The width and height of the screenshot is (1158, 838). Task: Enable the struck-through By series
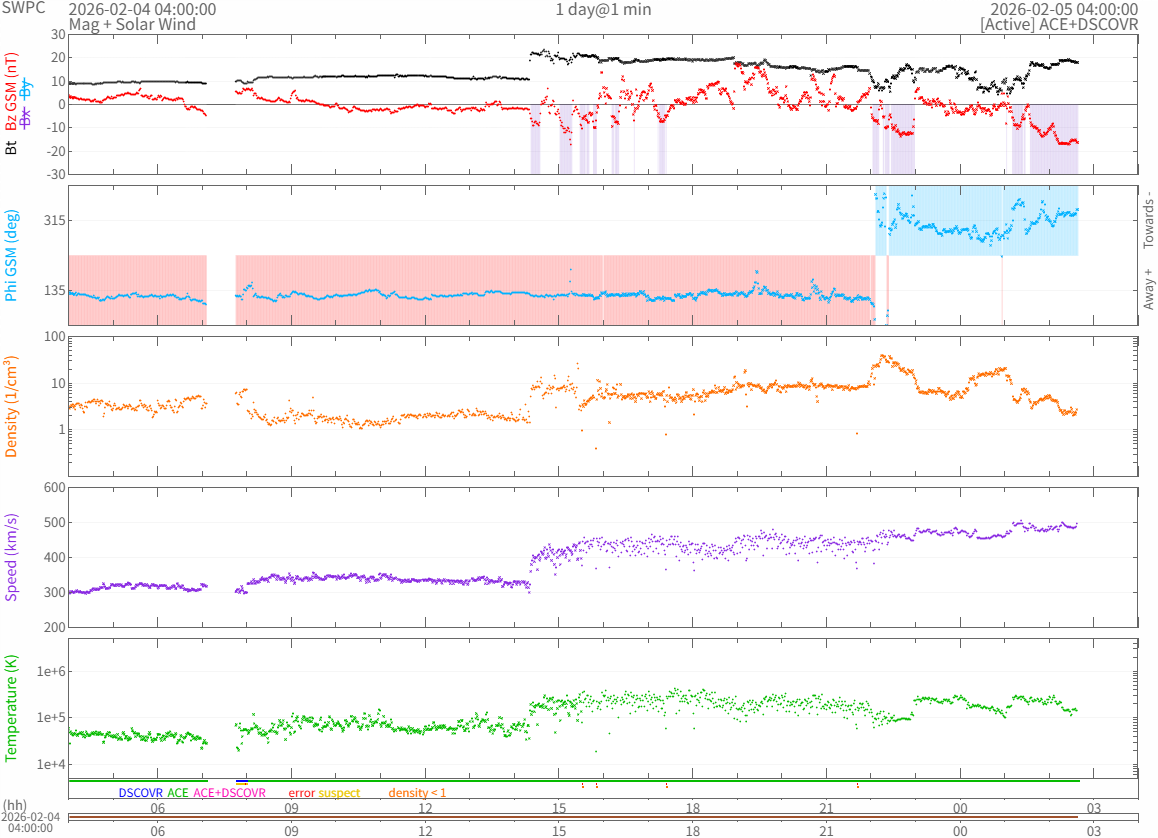(x=26, y=89)
